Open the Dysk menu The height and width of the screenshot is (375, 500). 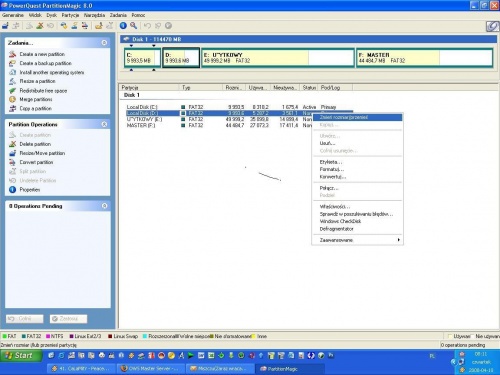[52, 15]
